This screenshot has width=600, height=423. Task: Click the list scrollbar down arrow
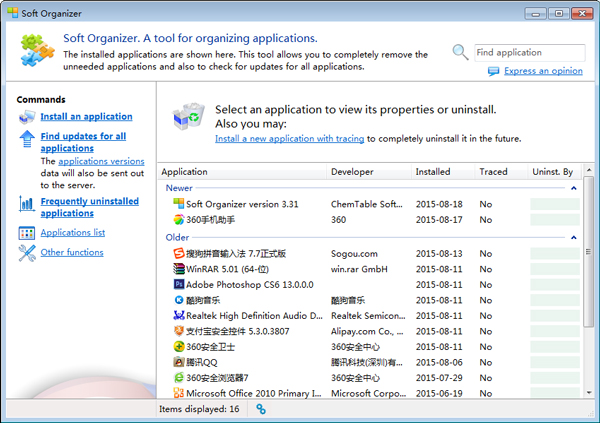point(589,393)
